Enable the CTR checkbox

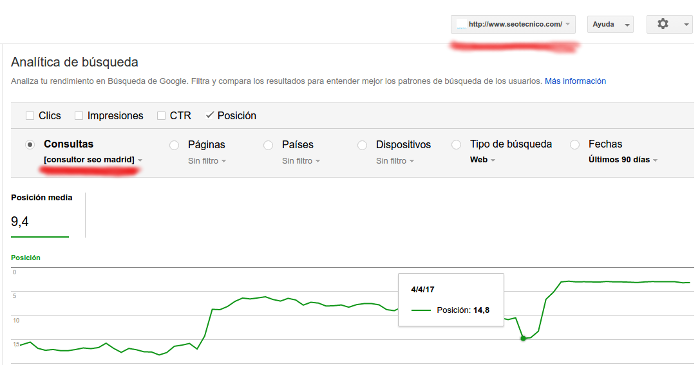click(x=161, y=116)
